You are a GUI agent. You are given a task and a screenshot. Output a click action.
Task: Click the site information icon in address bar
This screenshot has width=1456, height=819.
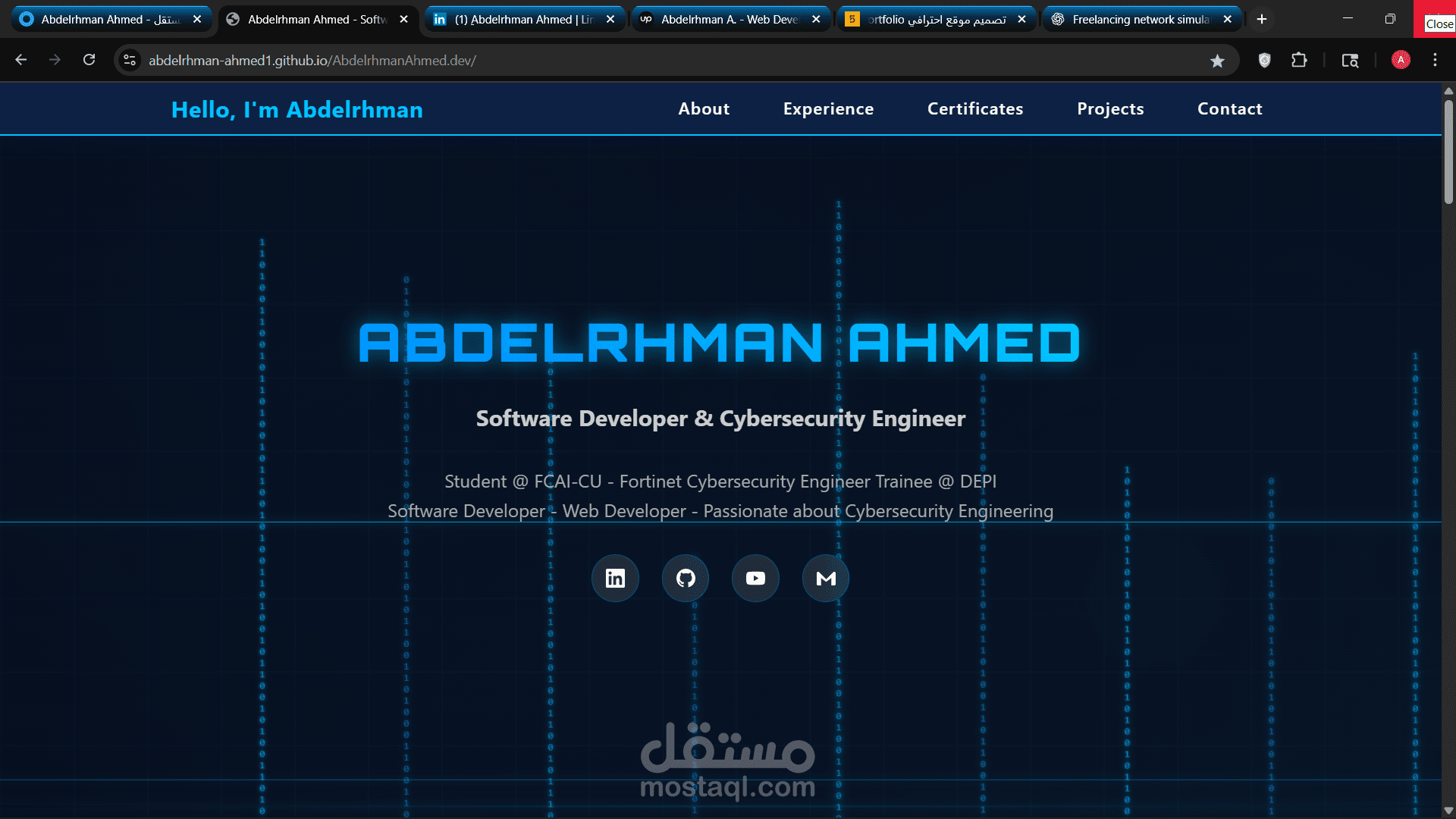pyautogui.click(x=129, y=60)
